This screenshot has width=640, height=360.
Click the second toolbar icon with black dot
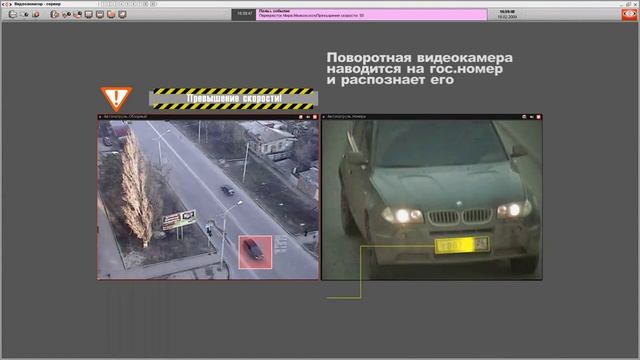(24, 14)
